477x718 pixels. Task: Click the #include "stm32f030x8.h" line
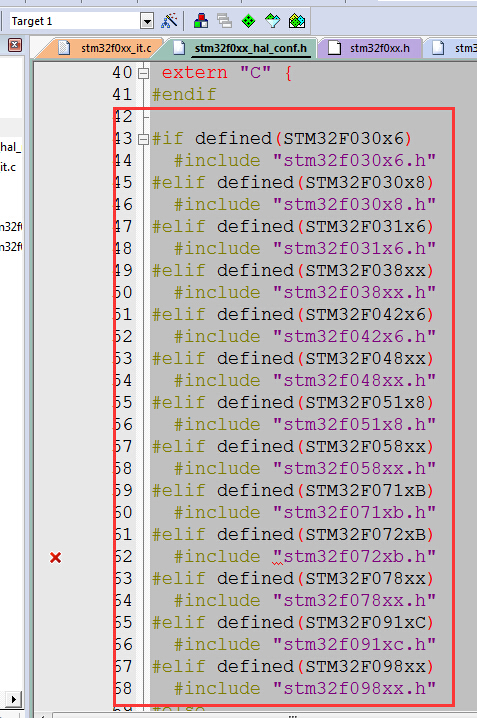304,205
